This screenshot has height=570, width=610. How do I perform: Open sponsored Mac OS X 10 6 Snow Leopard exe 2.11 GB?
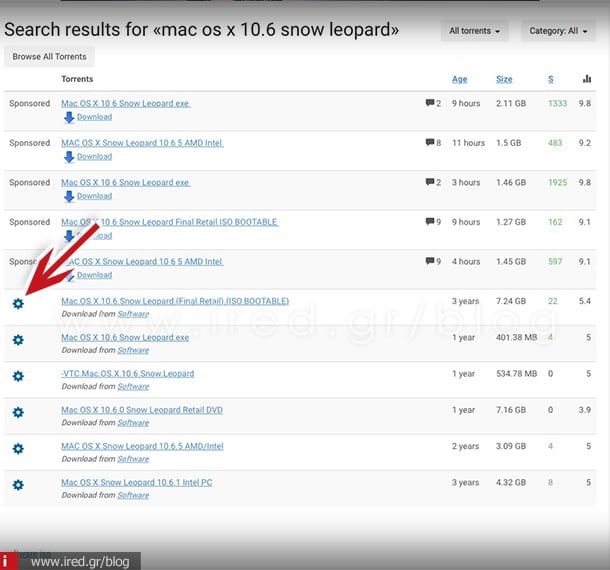click(126, 103)
